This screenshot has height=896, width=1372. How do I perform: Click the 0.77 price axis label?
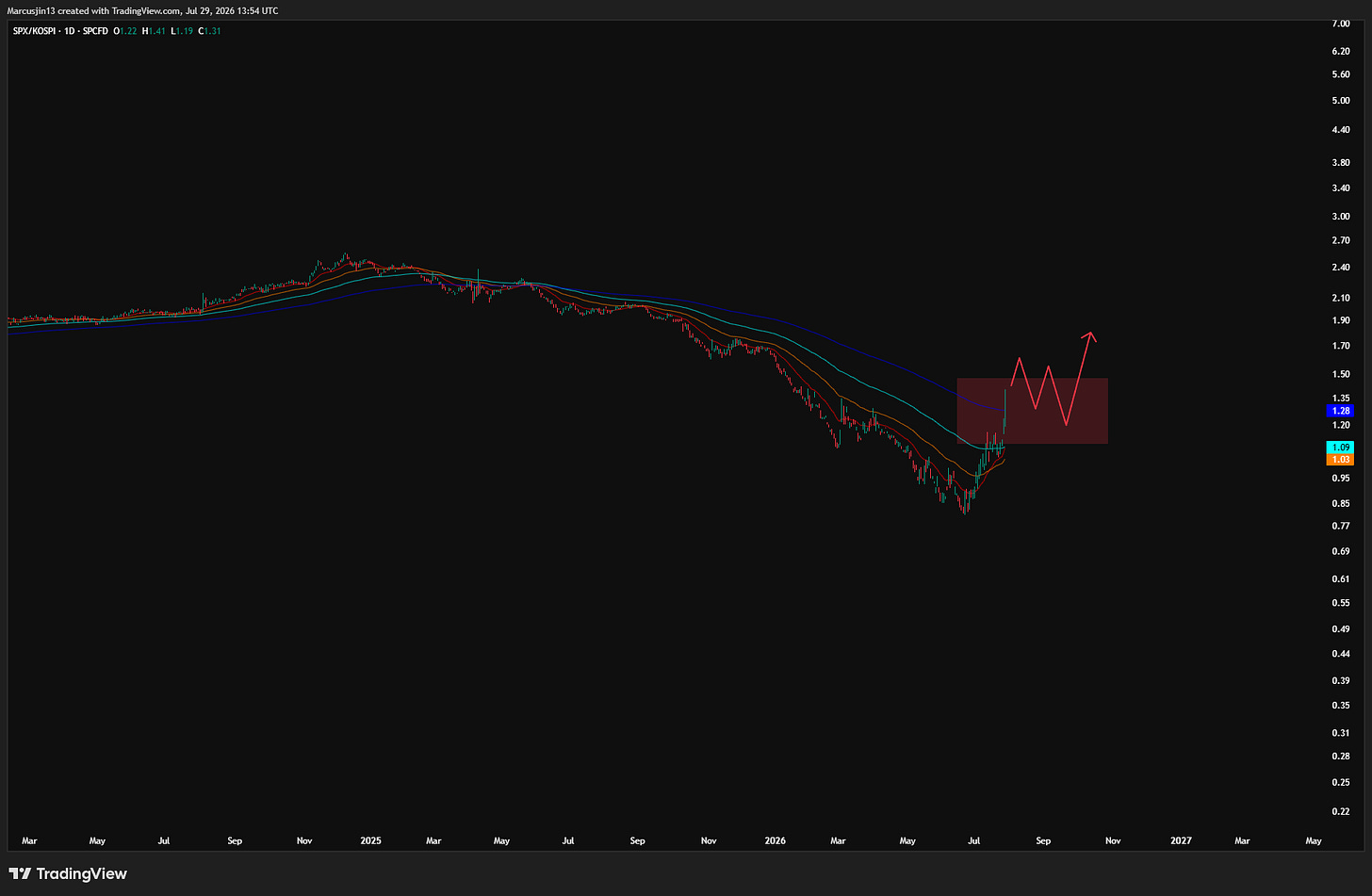tap(1340, 526)
